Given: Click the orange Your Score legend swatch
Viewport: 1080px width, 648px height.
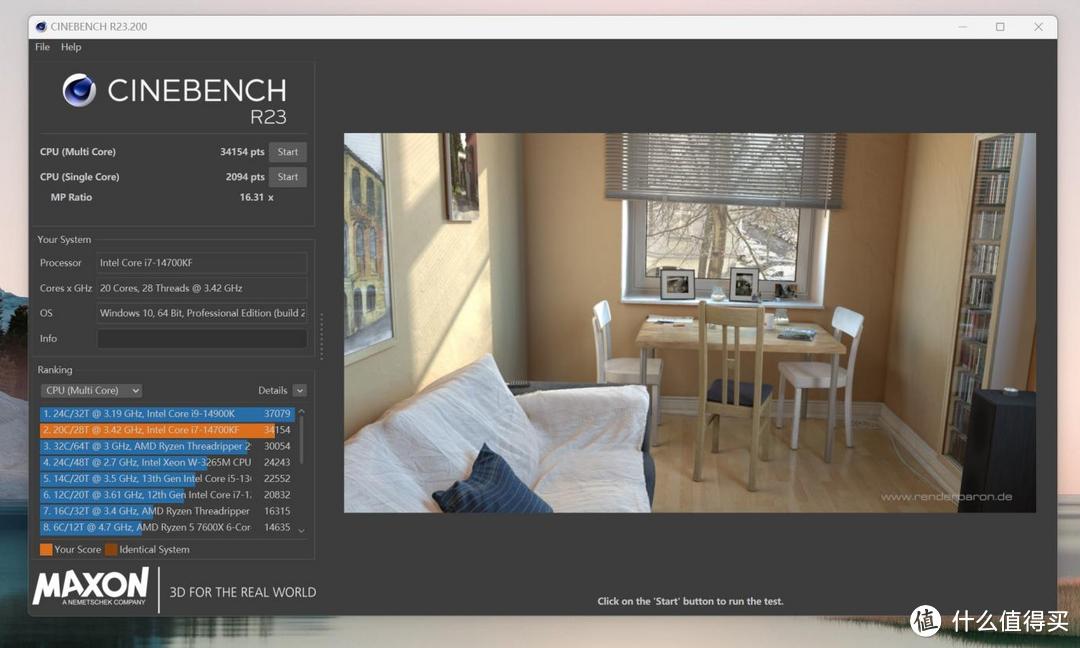Looking at the screenshot, I should [46, 550].
